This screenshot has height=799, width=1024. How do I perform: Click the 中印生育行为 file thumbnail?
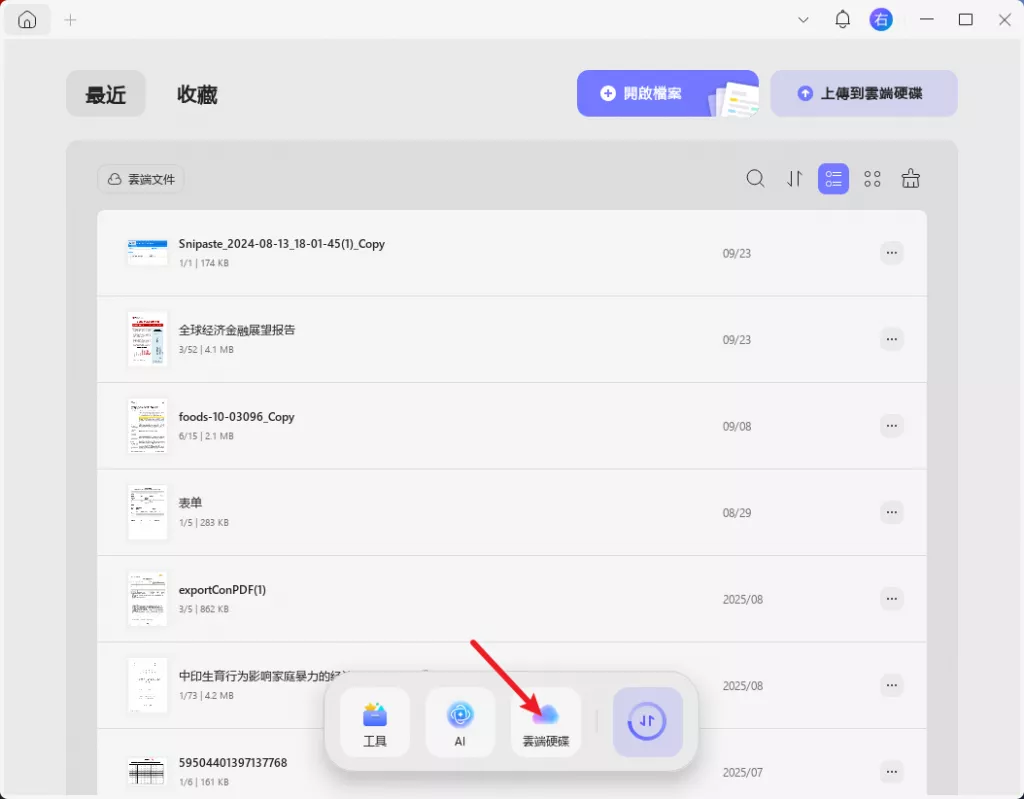[x=148, y=685]
